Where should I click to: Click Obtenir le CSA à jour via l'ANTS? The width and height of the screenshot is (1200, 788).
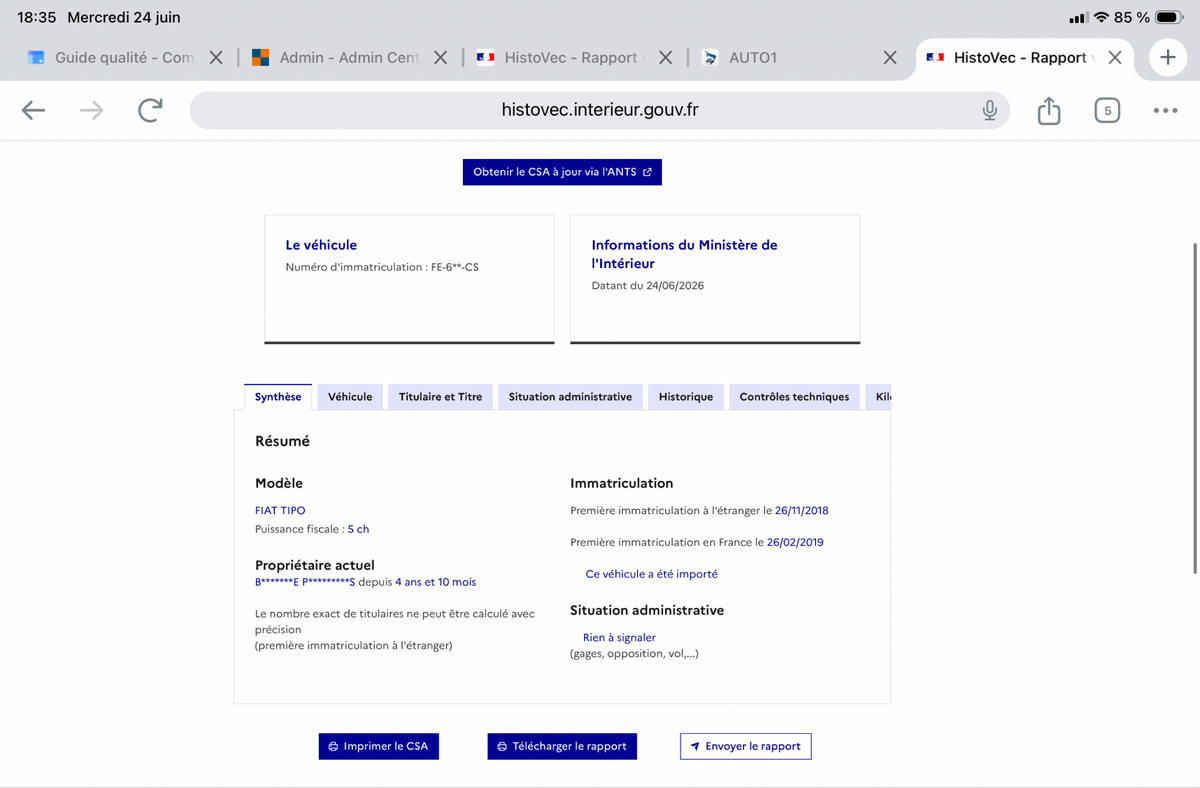click(x=562, y=172)
